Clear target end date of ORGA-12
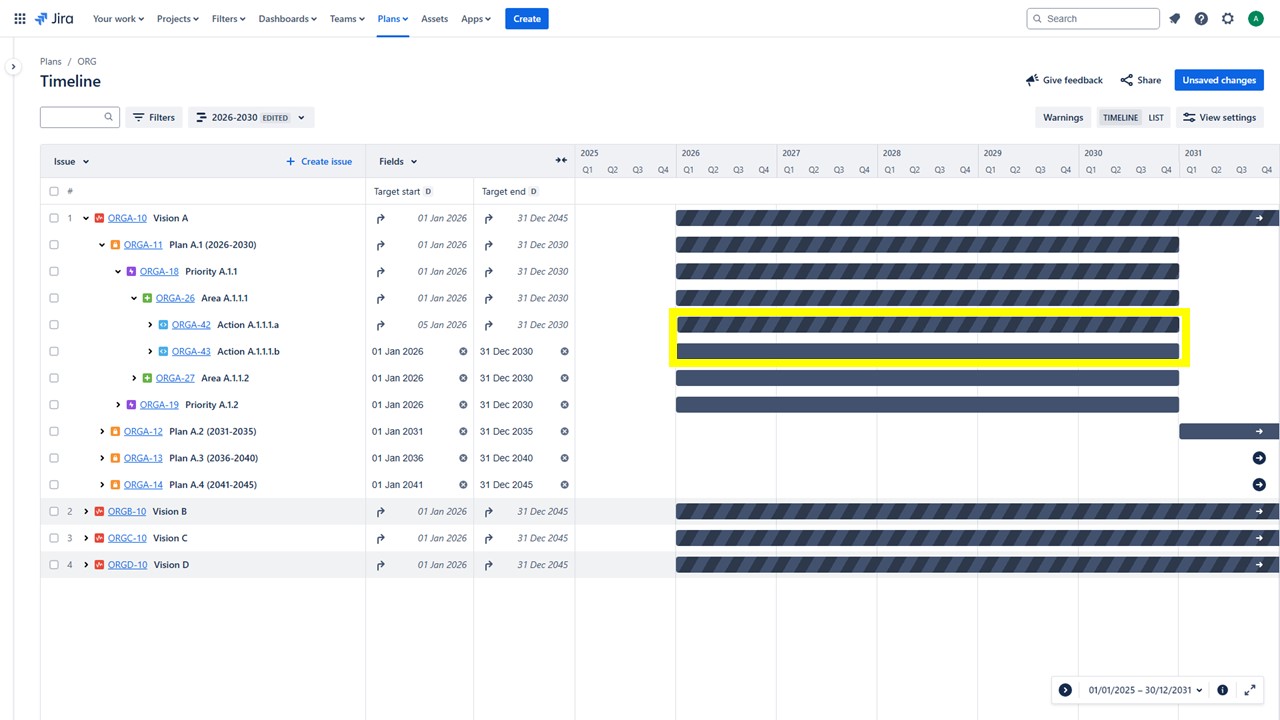 [x=564, y=432]
